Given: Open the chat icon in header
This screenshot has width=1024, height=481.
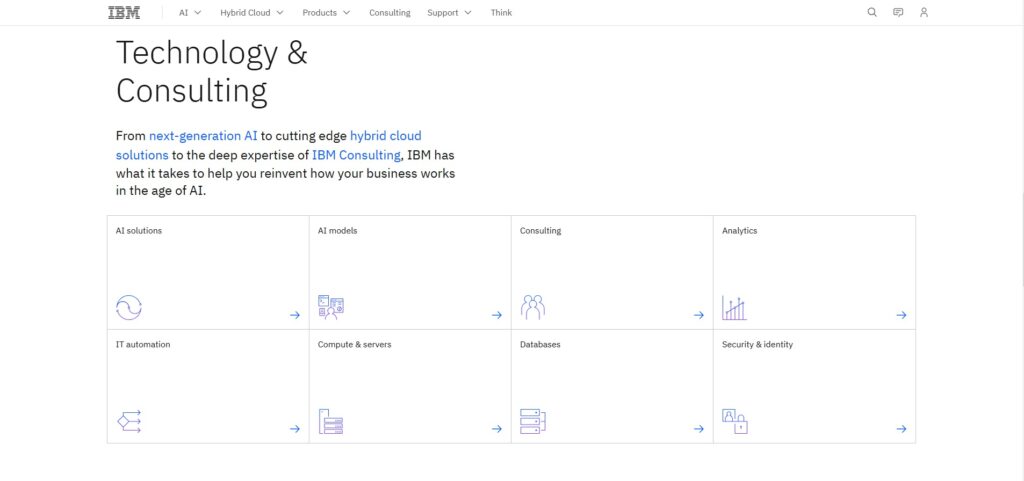Looking at the screenshot, I should pos(898,12).
